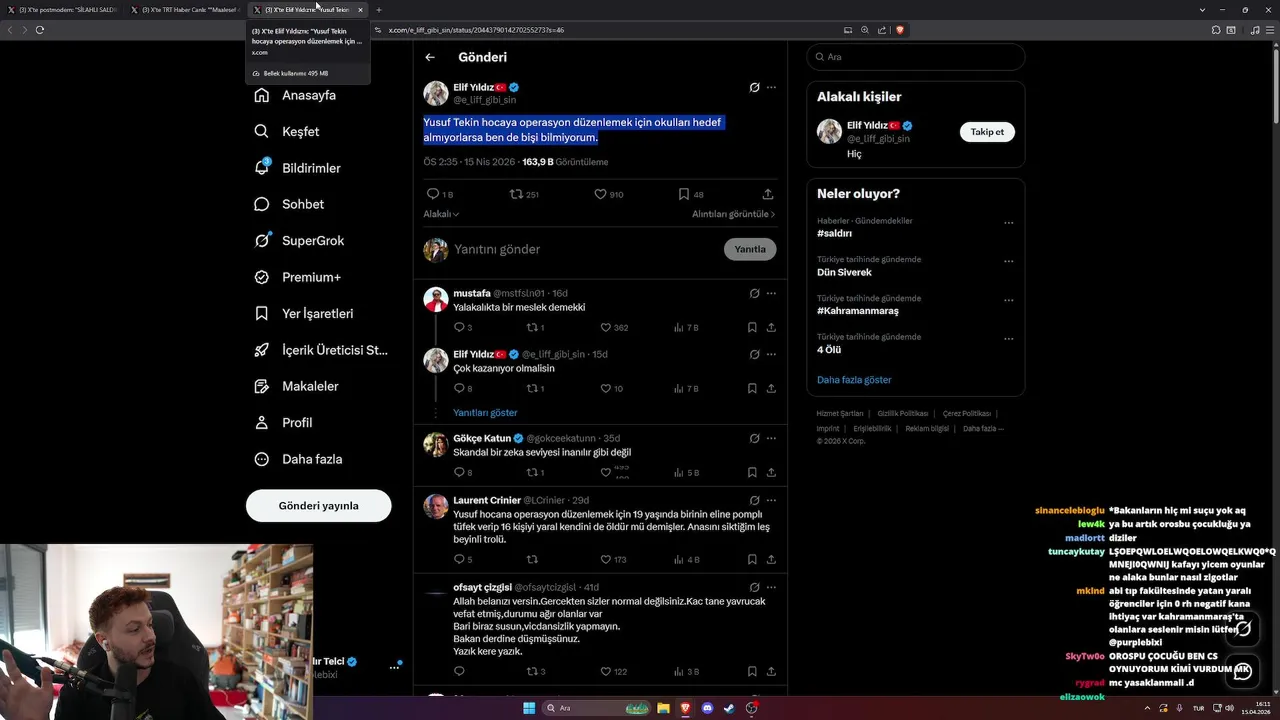Image resolution: width=1280 pixels, height=720 pixels.
Task: Bookmark Gökçe Katun's reply
Action: (752, 472)
